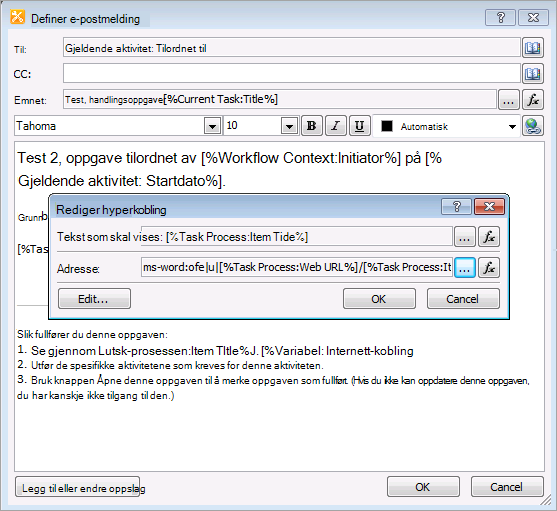Screen dimensions: 557x511
Task: Open address book for CC field
Action: [532, 74]
